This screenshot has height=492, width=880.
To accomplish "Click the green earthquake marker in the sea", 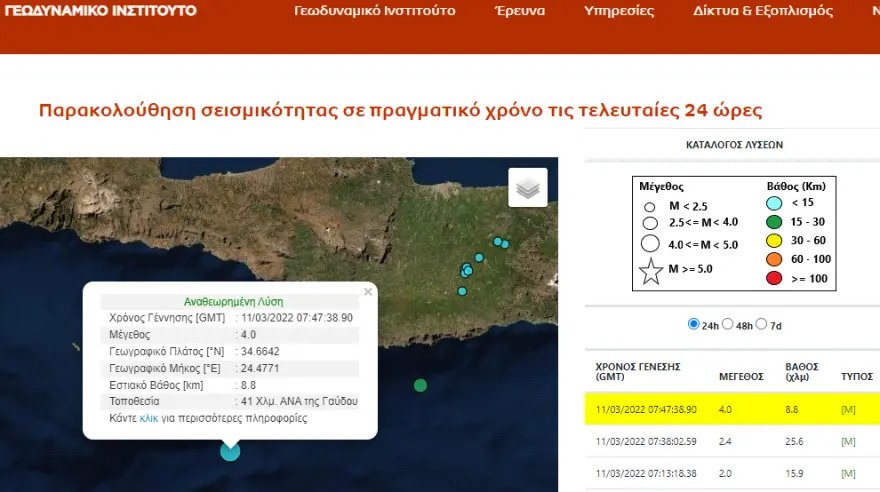I will [420, 385].
